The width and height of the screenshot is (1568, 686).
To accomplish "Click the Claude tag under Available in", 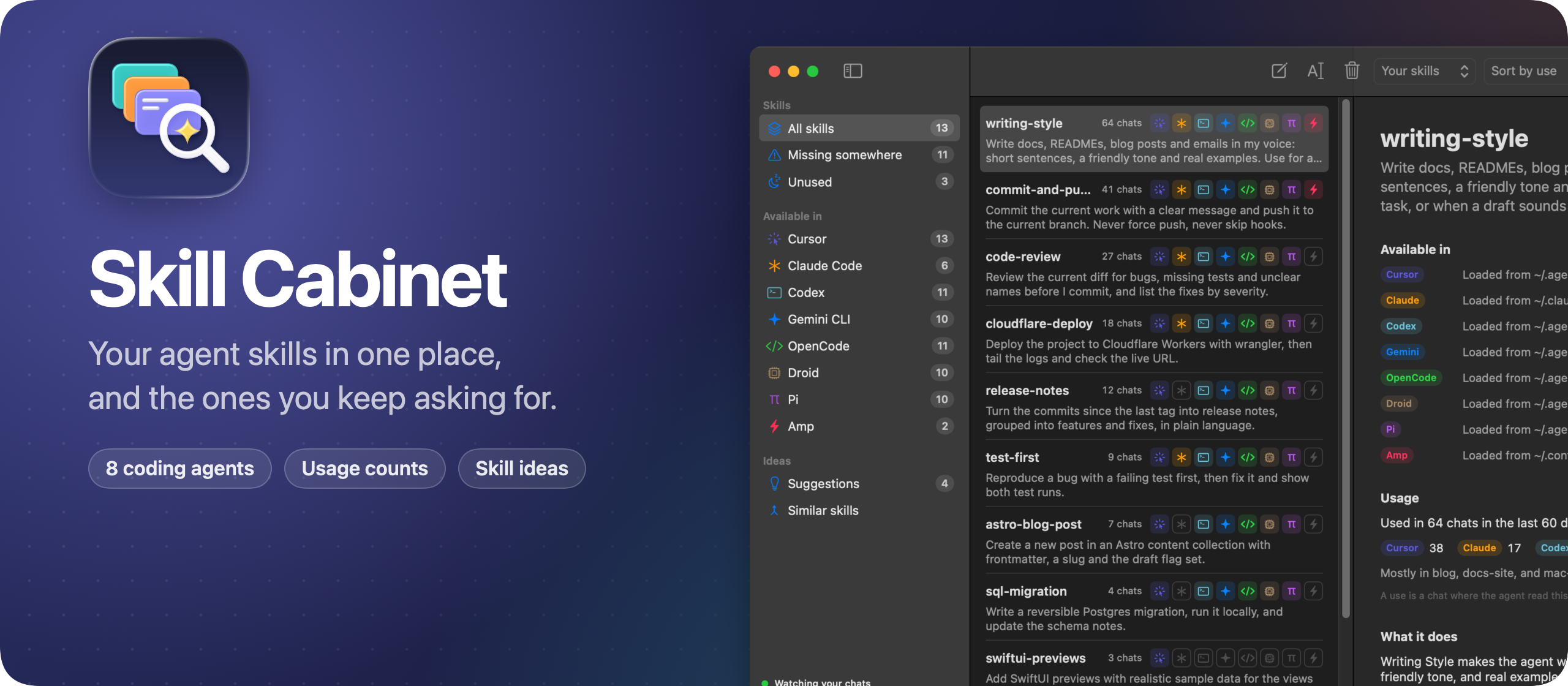I will [x=1403, y=300].
